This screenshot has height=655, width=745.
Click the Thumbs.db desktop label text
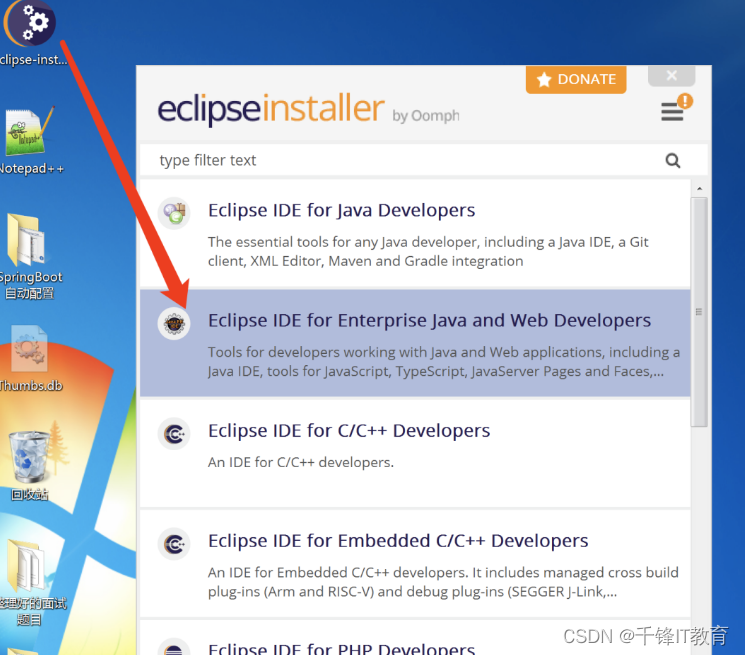tap(31, 385)
